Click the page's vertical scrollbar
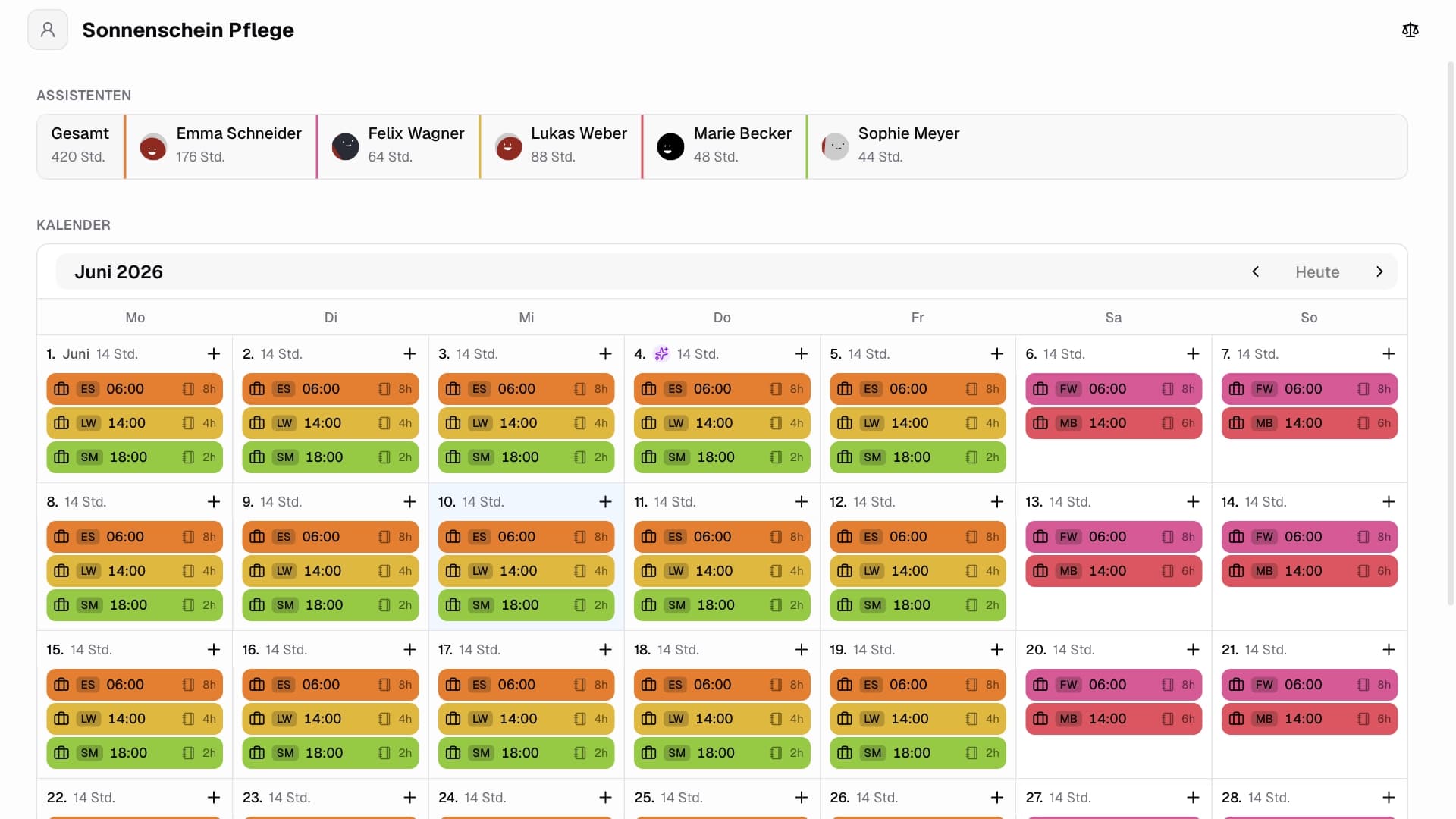The image size is (1456, 819). click(1451, 334)
